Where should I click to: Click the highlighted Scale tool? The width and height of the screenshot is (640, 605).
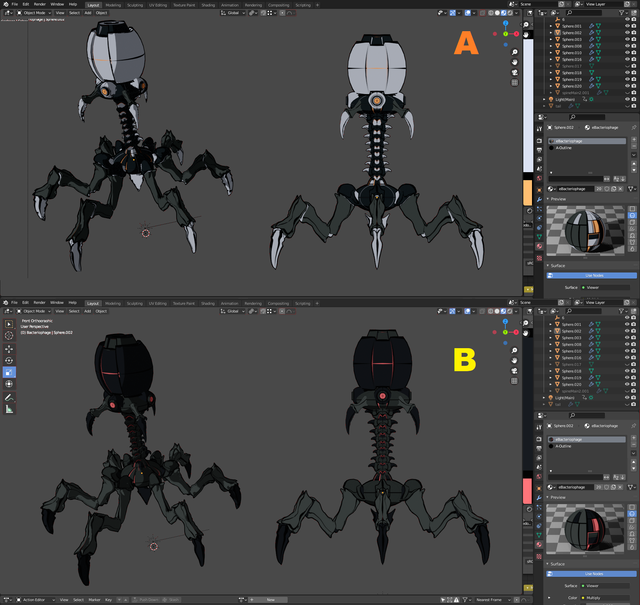pos(9,372)
